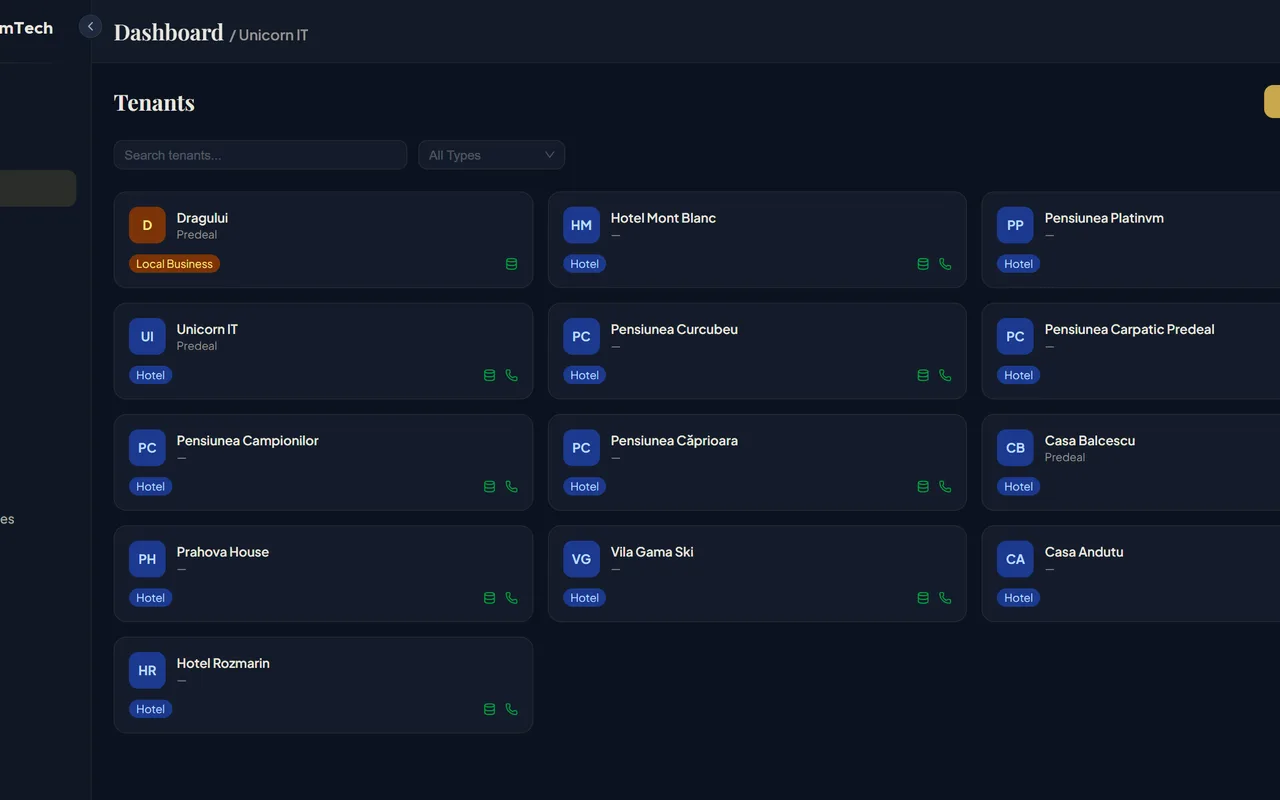The width and height of the screenshot is (1280, 800).
Task: Click the Unicorn IT breadcrumb link
Action: tap(273, 35)
